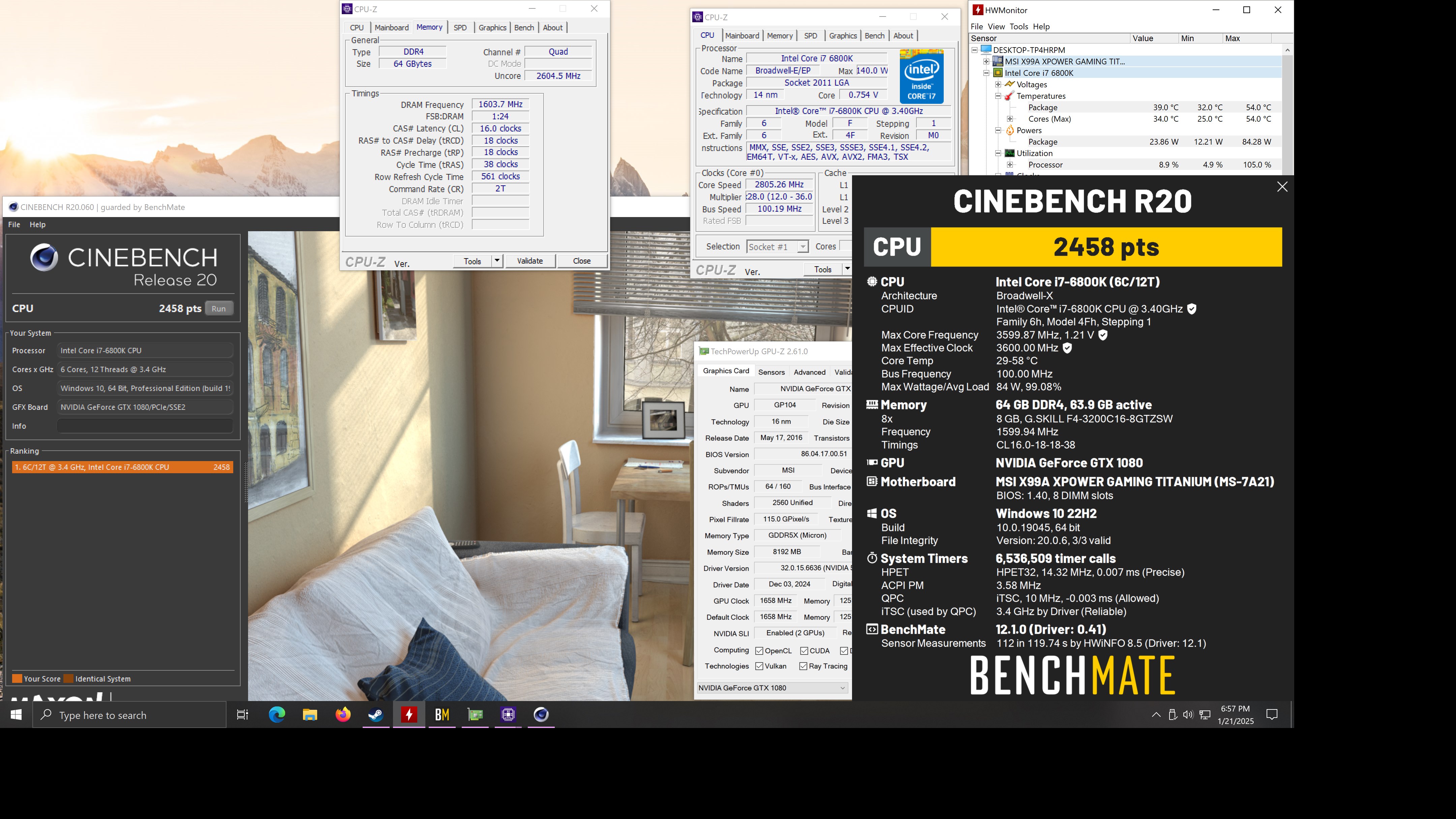
Task: Switch to Mainboard tab in CPU-Z Memory window
Action: (x=391, y=27)
